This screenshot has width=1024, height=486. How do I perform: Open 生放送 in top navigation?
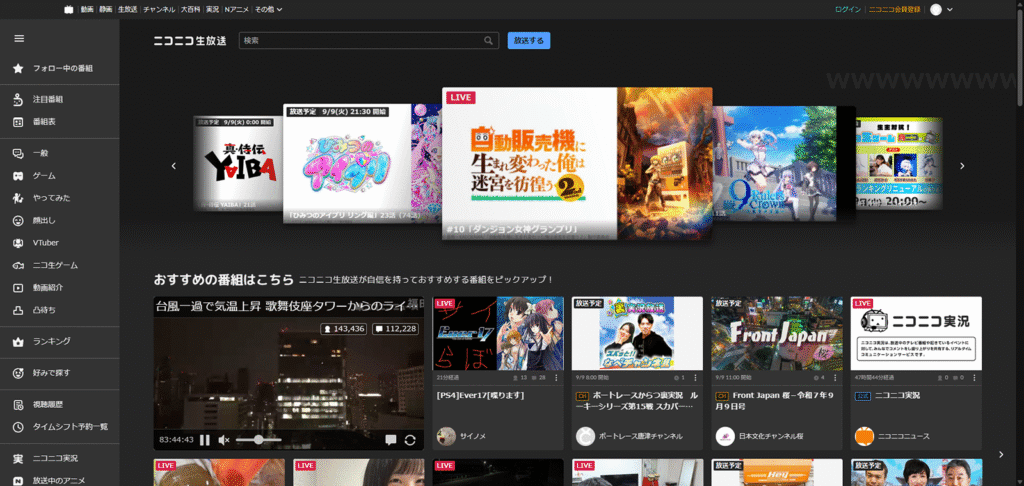(127, 9)
